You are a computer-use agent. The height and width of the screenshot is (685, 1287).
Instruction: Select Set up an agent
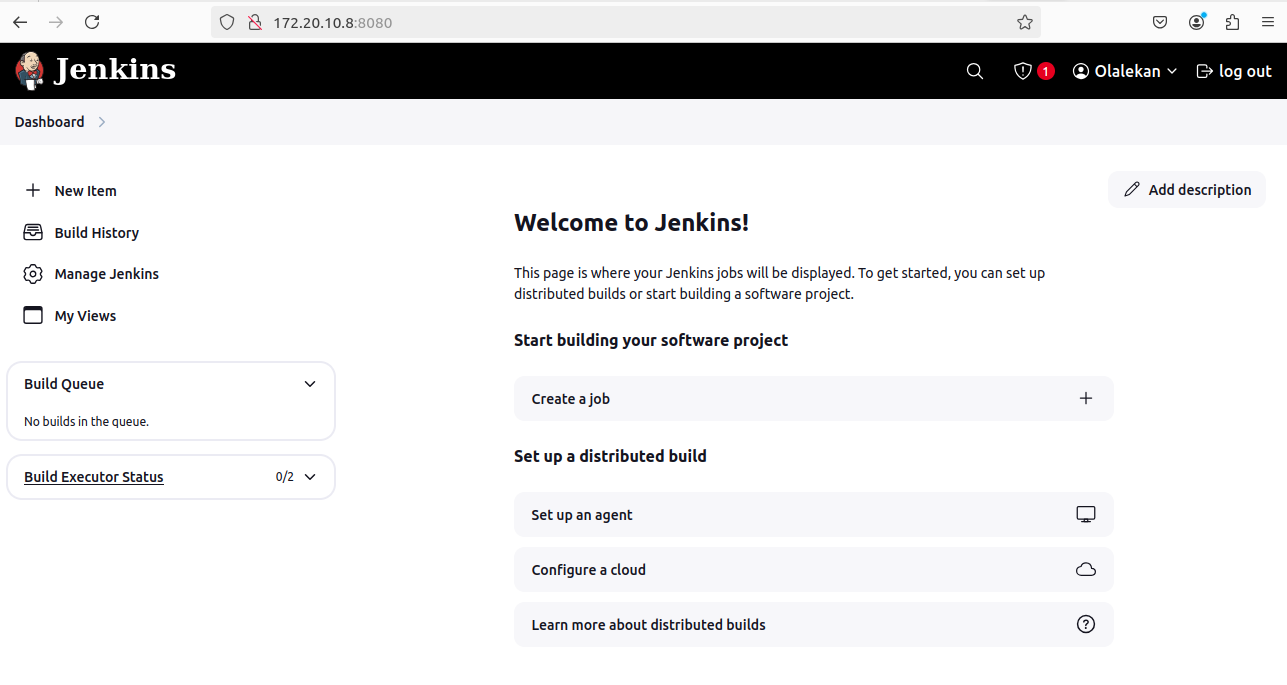814,514
